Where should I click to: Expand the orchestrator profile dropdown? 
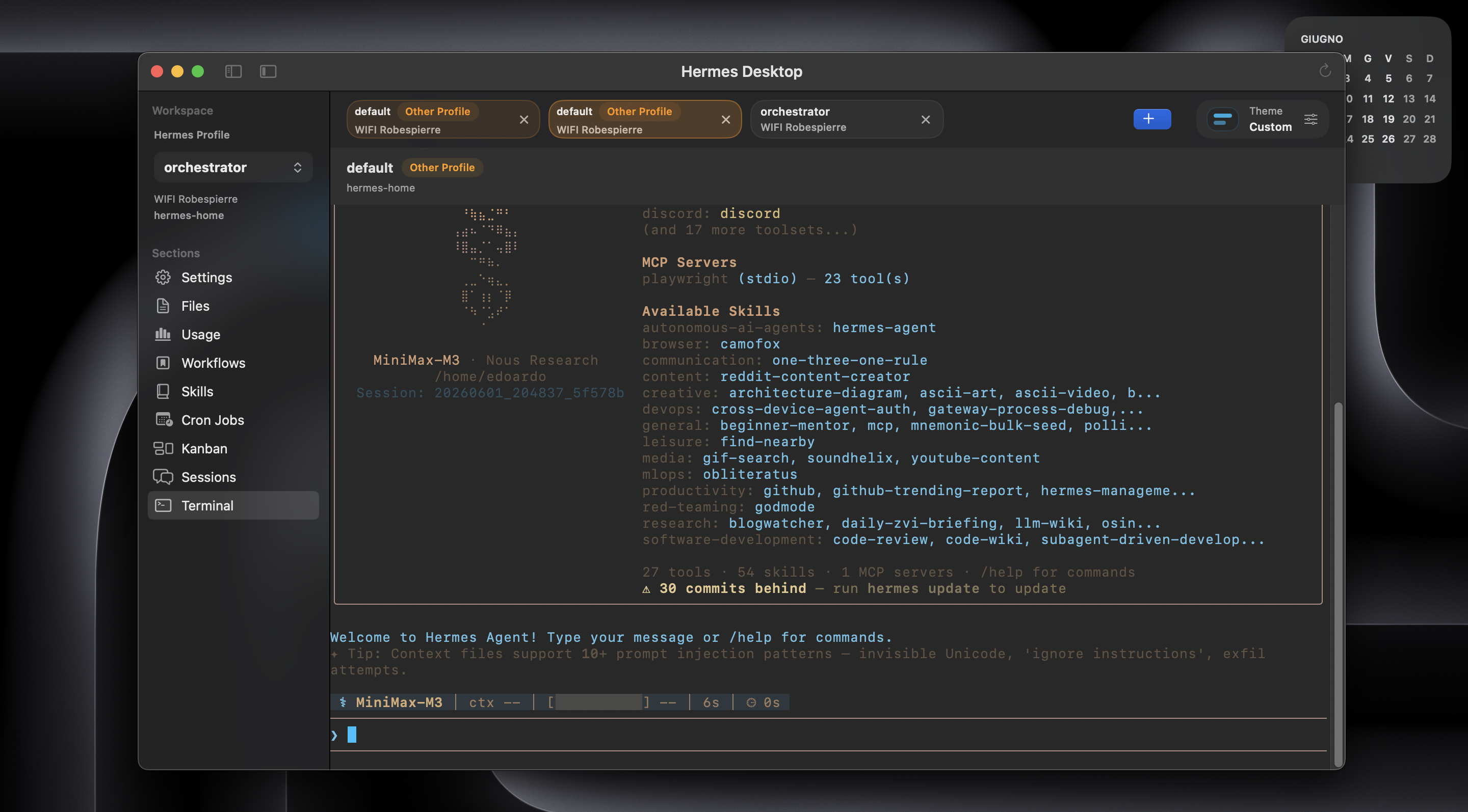pyautogui.click(x=232, y=167)
